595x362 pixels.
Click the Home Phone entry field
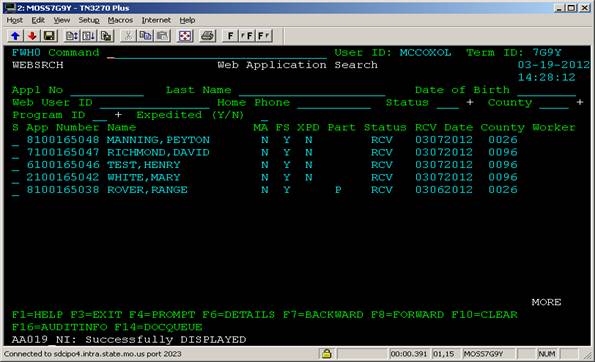334,103
